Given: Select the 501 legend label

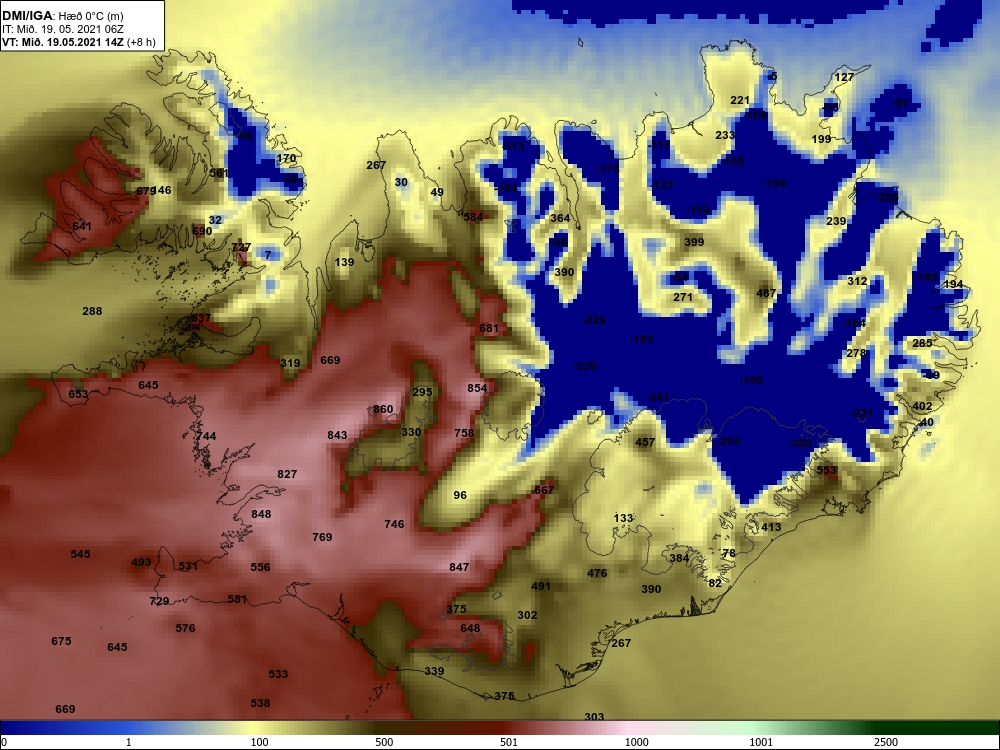Looking at the screenshot, I should (509, 742).
